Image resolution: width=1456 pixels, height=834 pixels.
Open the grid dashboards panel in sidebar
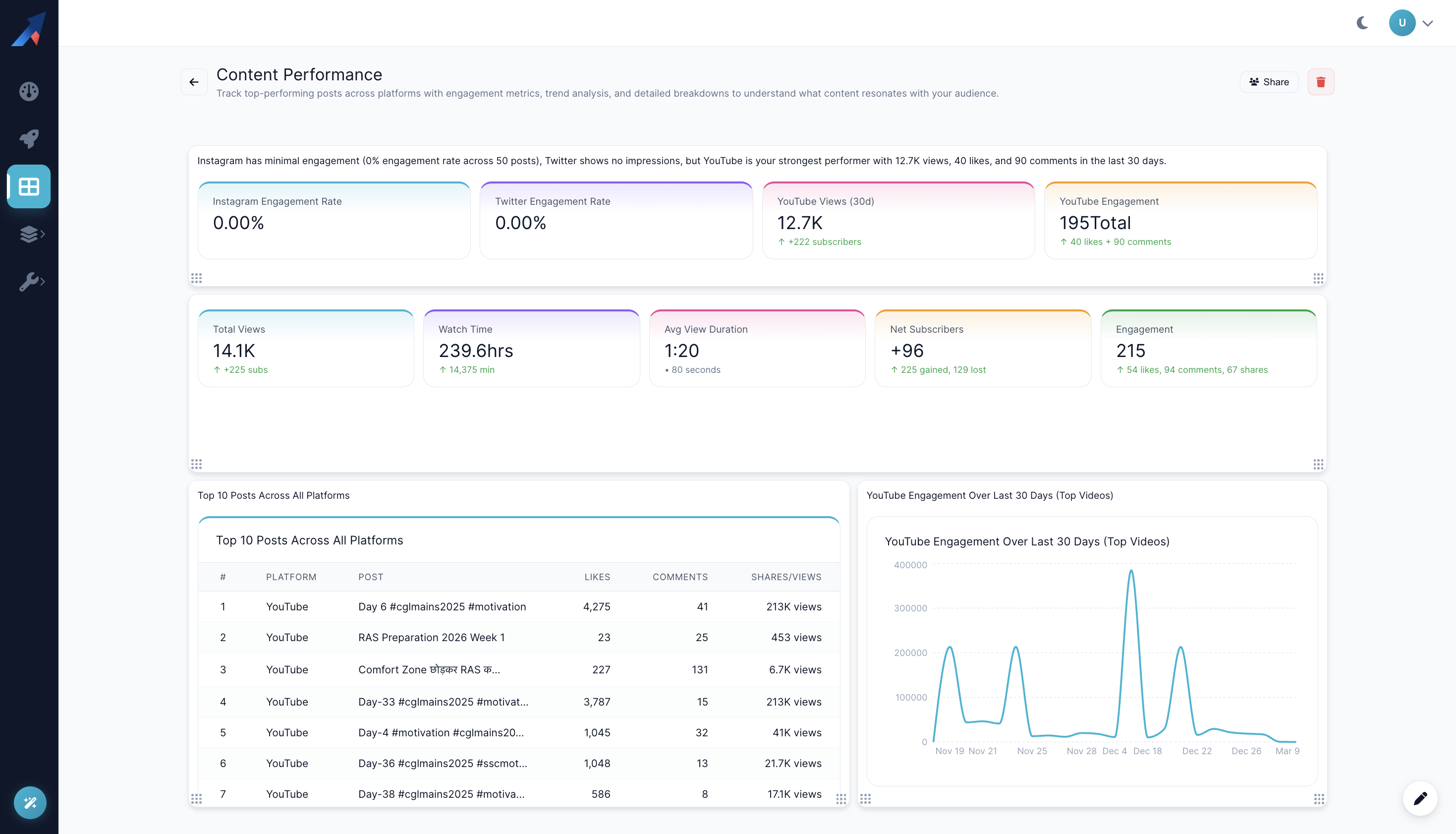pyautogui.click(x=29, y=186)
